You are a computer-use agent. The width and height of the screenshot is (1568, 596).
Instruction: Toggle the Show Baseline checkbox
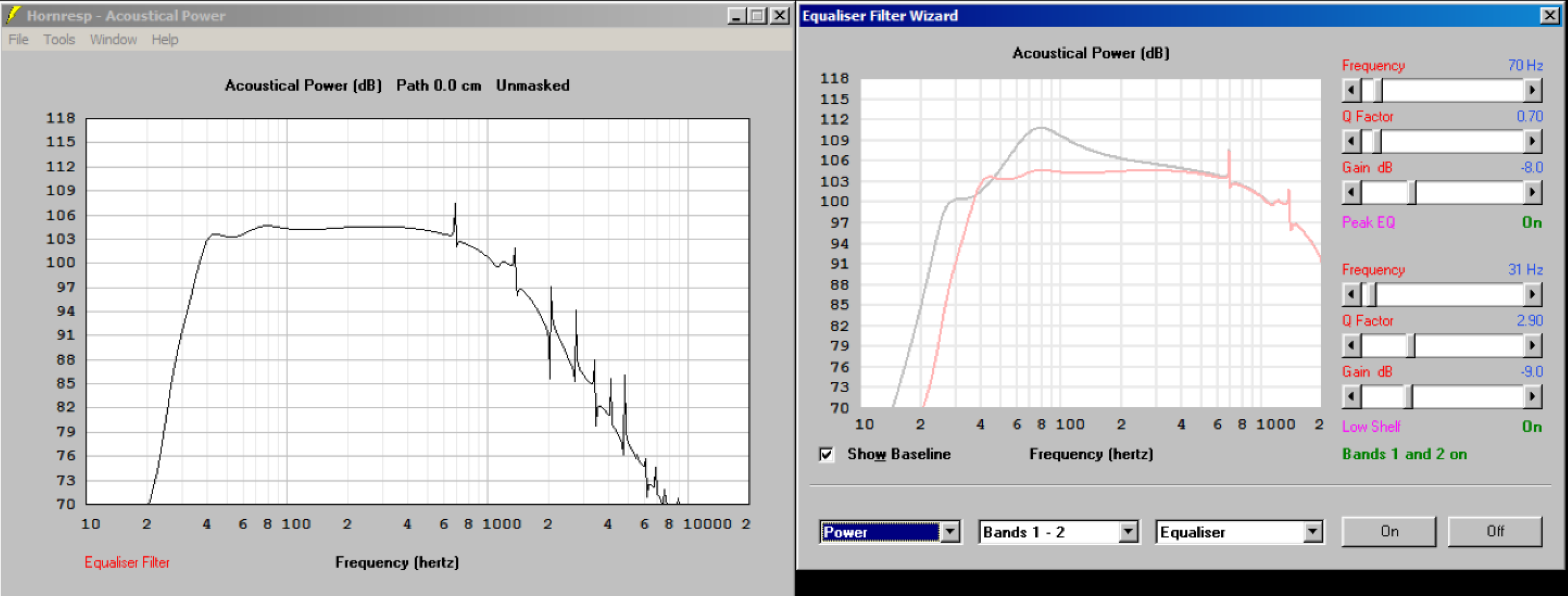click(826, 454)
